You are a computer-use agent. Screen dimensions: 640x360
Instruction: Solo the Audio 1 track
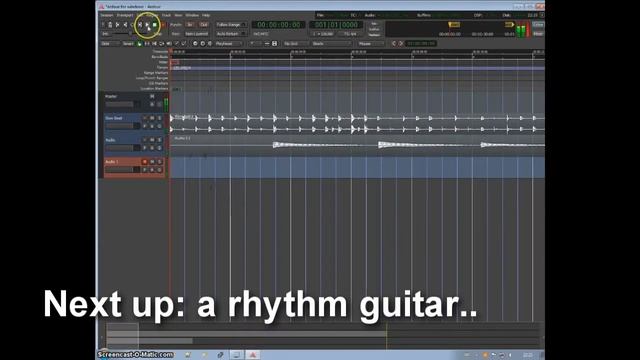point(159,162)
